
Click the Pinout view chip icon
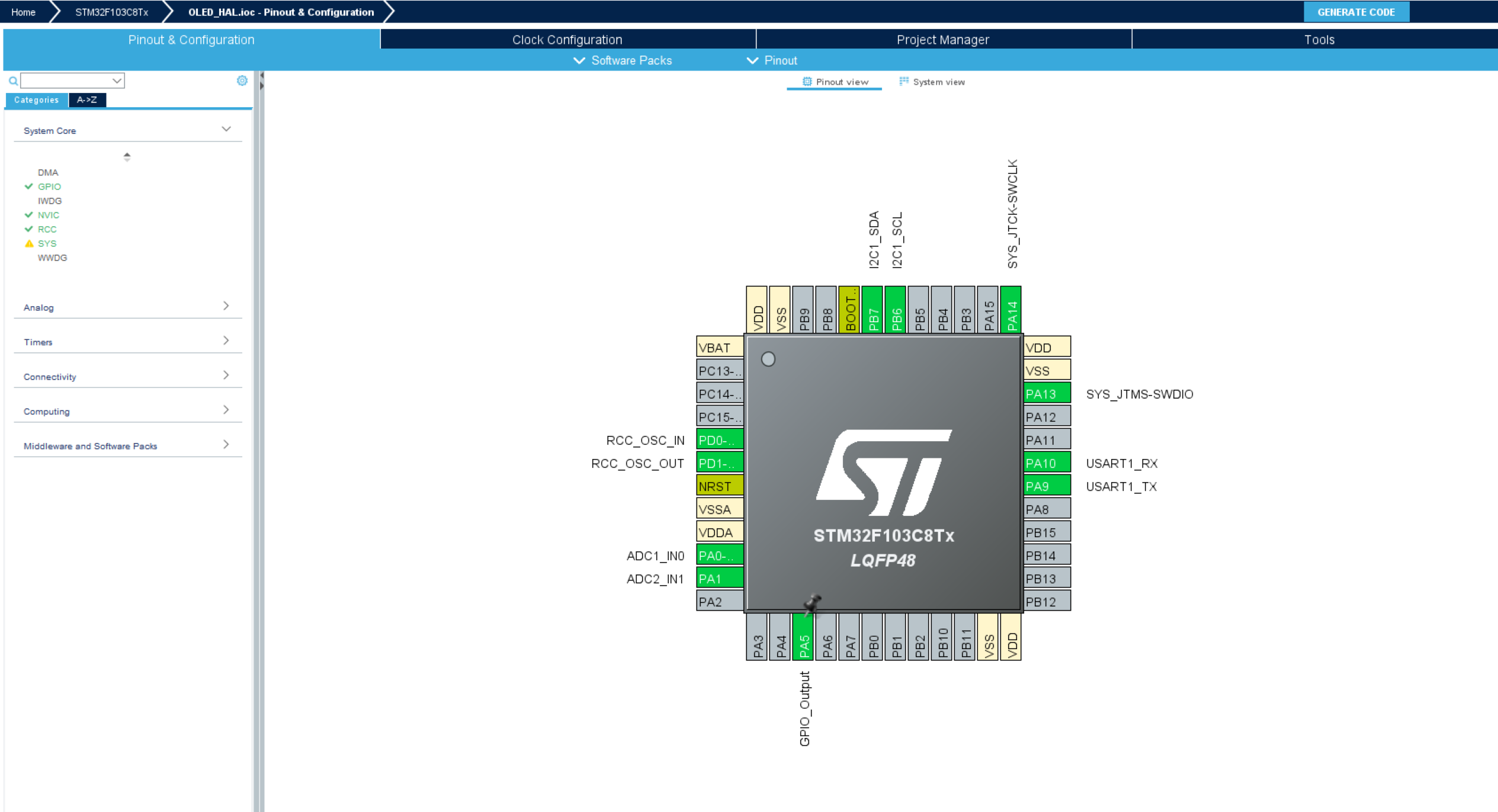click(807, 82)
